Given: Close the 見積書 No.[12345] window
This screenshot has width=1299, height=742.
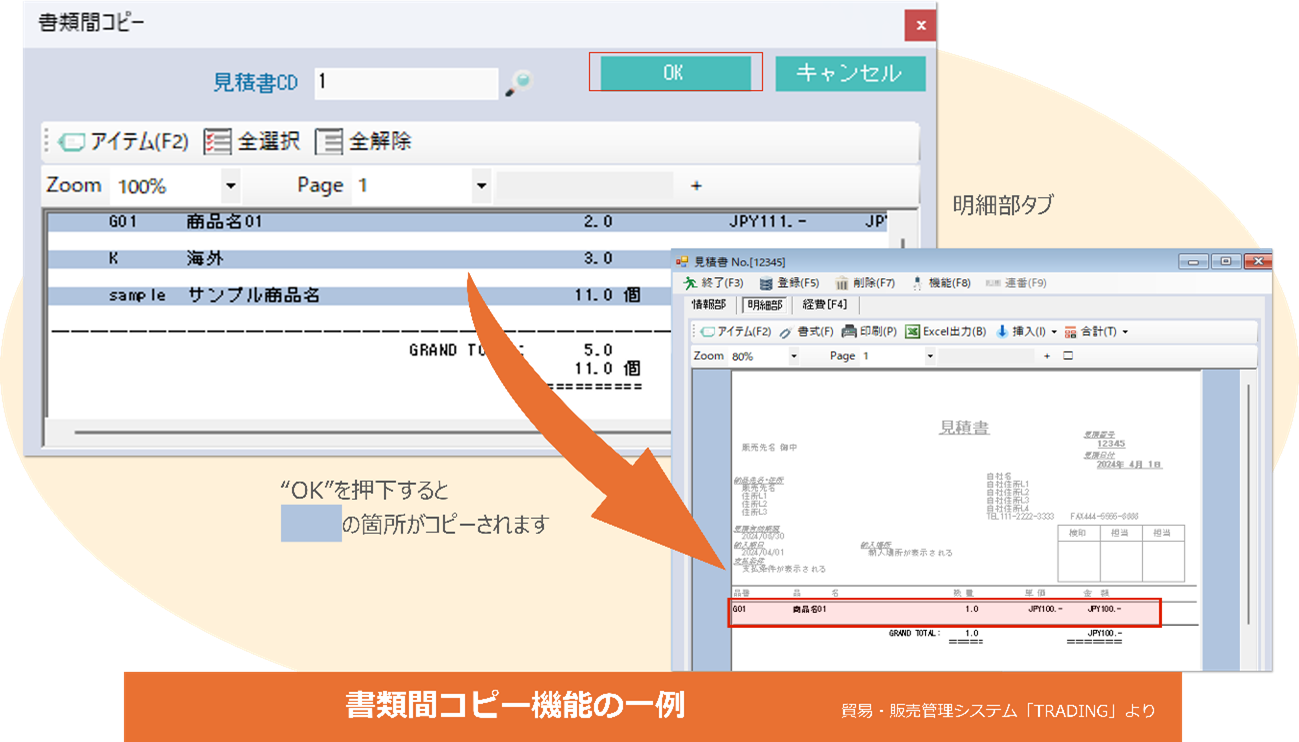Looking at the screenshot, I should (x=1256, y=261).
